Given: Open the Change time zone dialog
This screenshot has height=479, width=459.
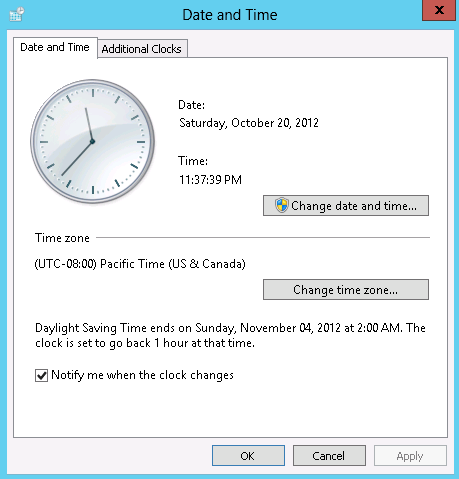Looking at the screenshot, I should click(346, 290).
